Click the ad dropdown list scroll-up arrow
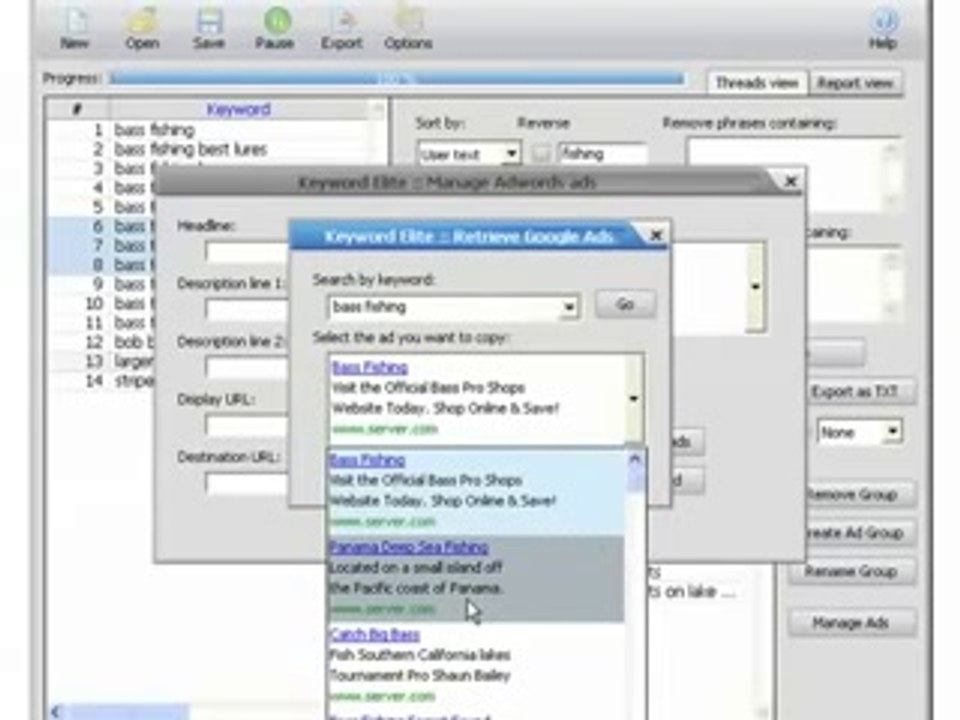 [635, 459]
